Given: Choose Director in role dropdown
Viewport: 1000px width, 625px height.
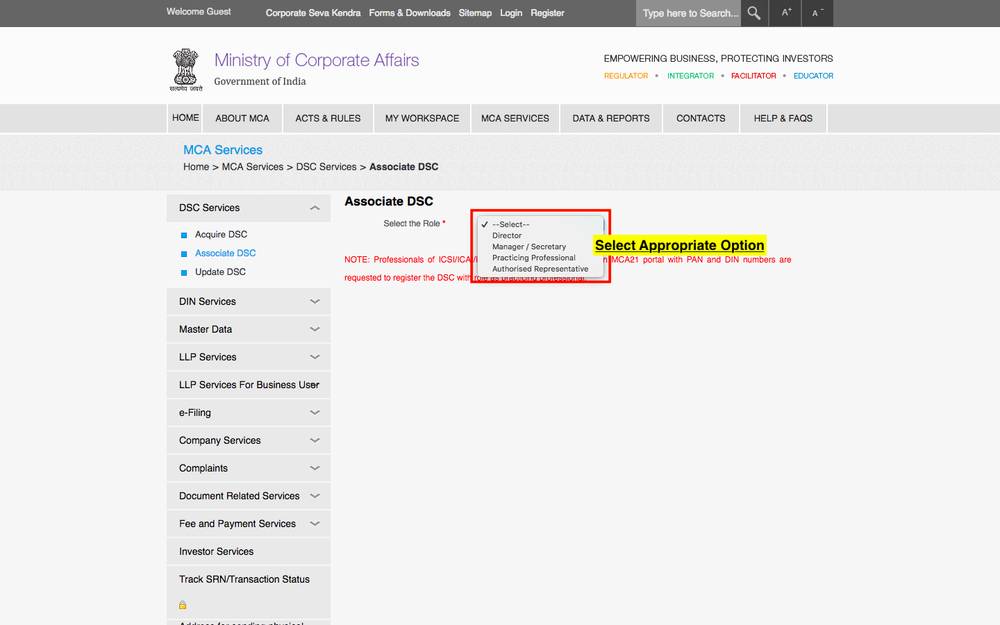Looking at the screenshot, I should pos(541,235).
